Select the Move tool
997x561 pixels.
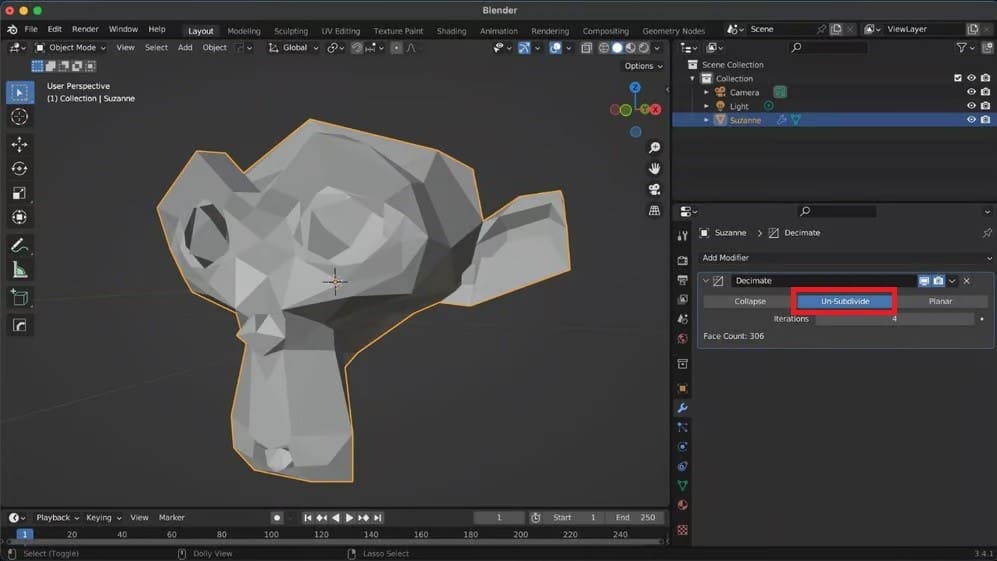coord(20,144)
